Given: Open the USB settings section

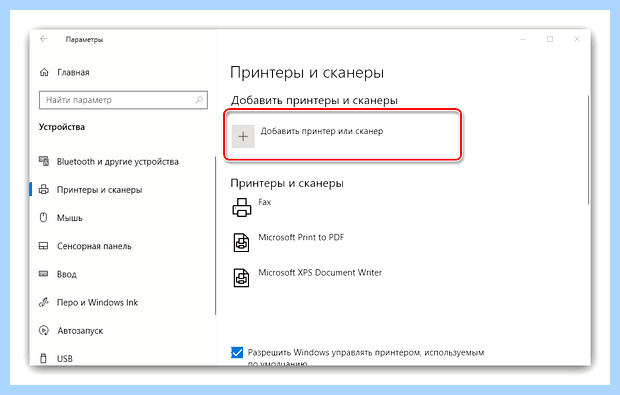Looking at the screenshot, I should point(65,359).
